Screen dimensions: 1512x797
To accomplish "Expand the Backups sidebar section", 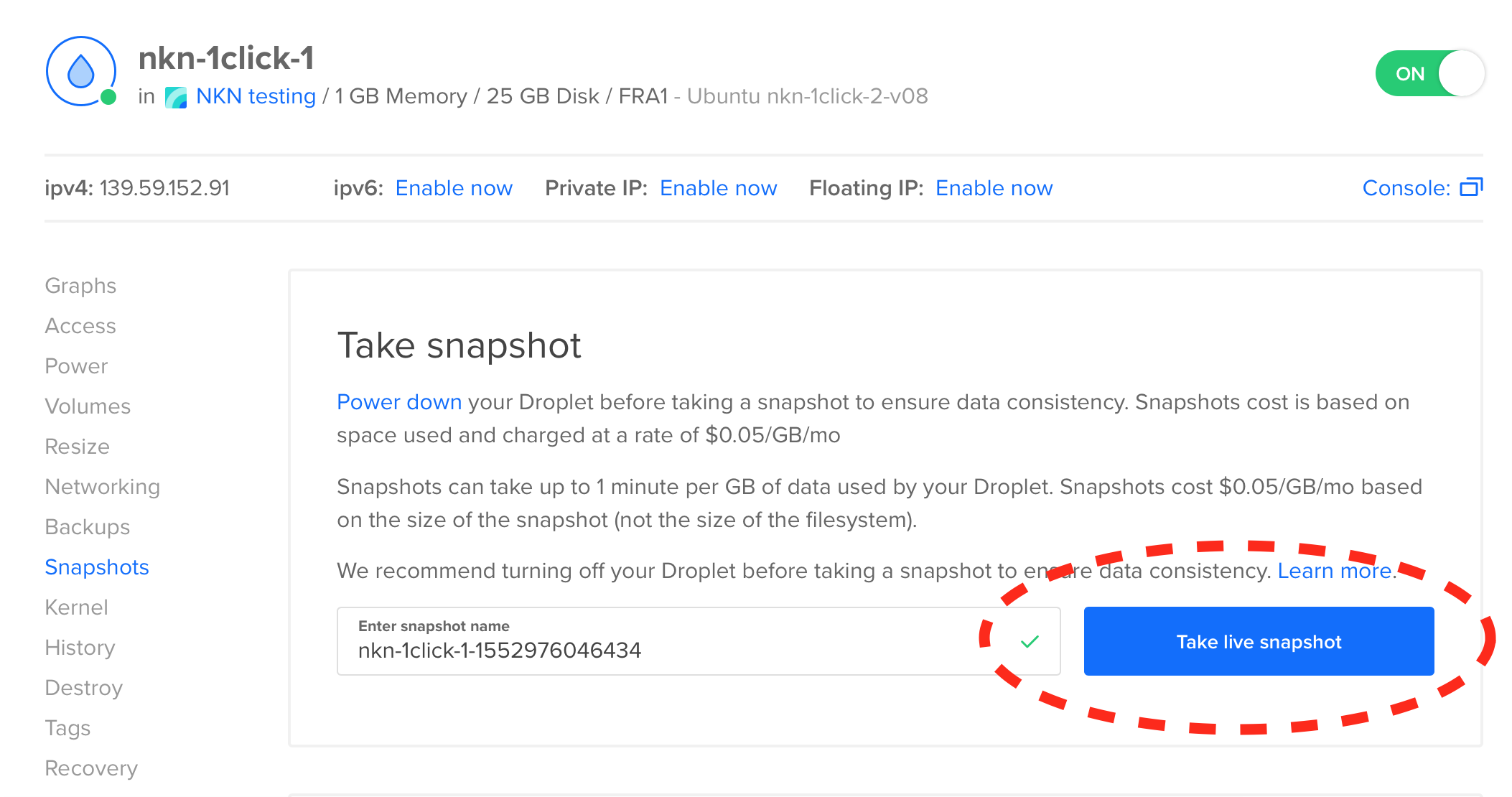I will pyautogui.click(x=87, y=527).
